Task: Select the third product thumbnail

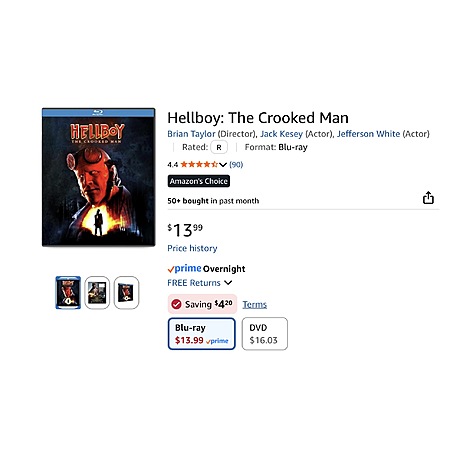Action: click(x=126, y=292)
